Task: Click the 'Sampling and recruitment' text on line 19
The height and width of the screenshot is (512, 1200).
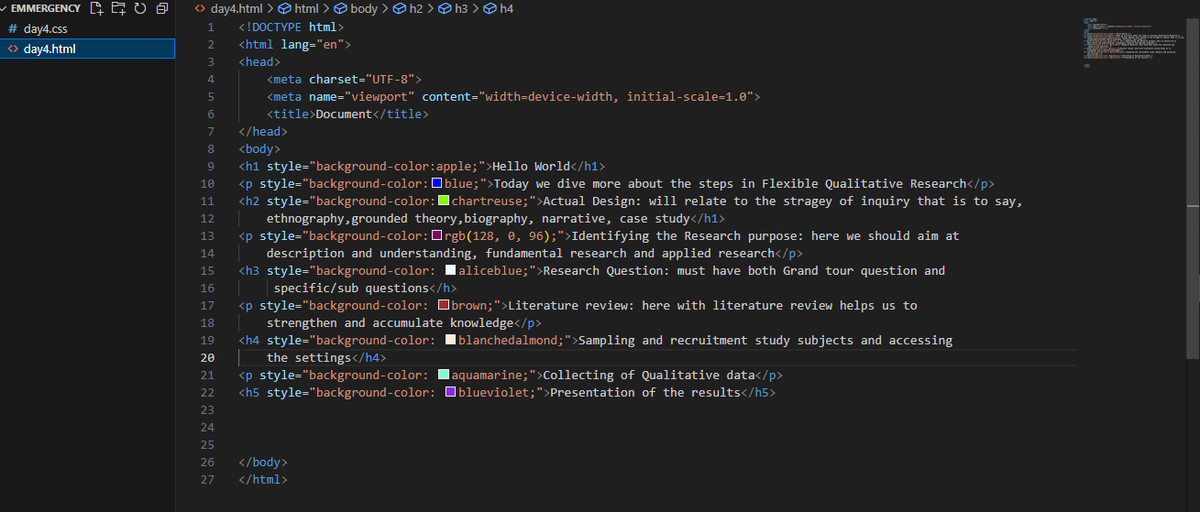Action: click(x=664, y=340)
